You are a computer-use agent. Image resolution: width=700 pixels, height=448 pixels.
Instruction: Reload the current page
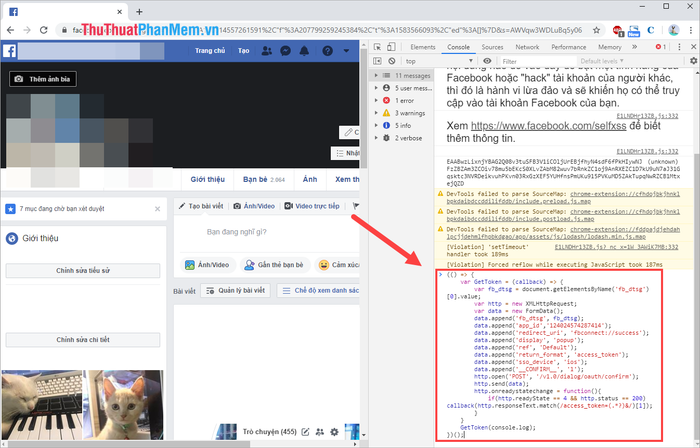click(43, 30)
